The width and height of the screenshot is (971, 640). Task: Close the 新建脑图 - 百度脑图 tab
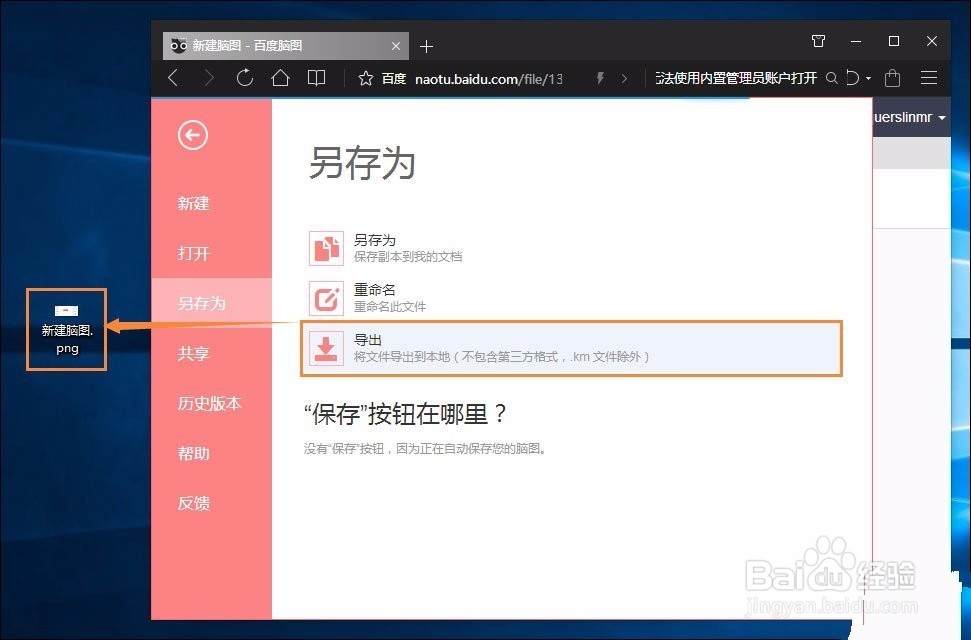pos(396,46)
